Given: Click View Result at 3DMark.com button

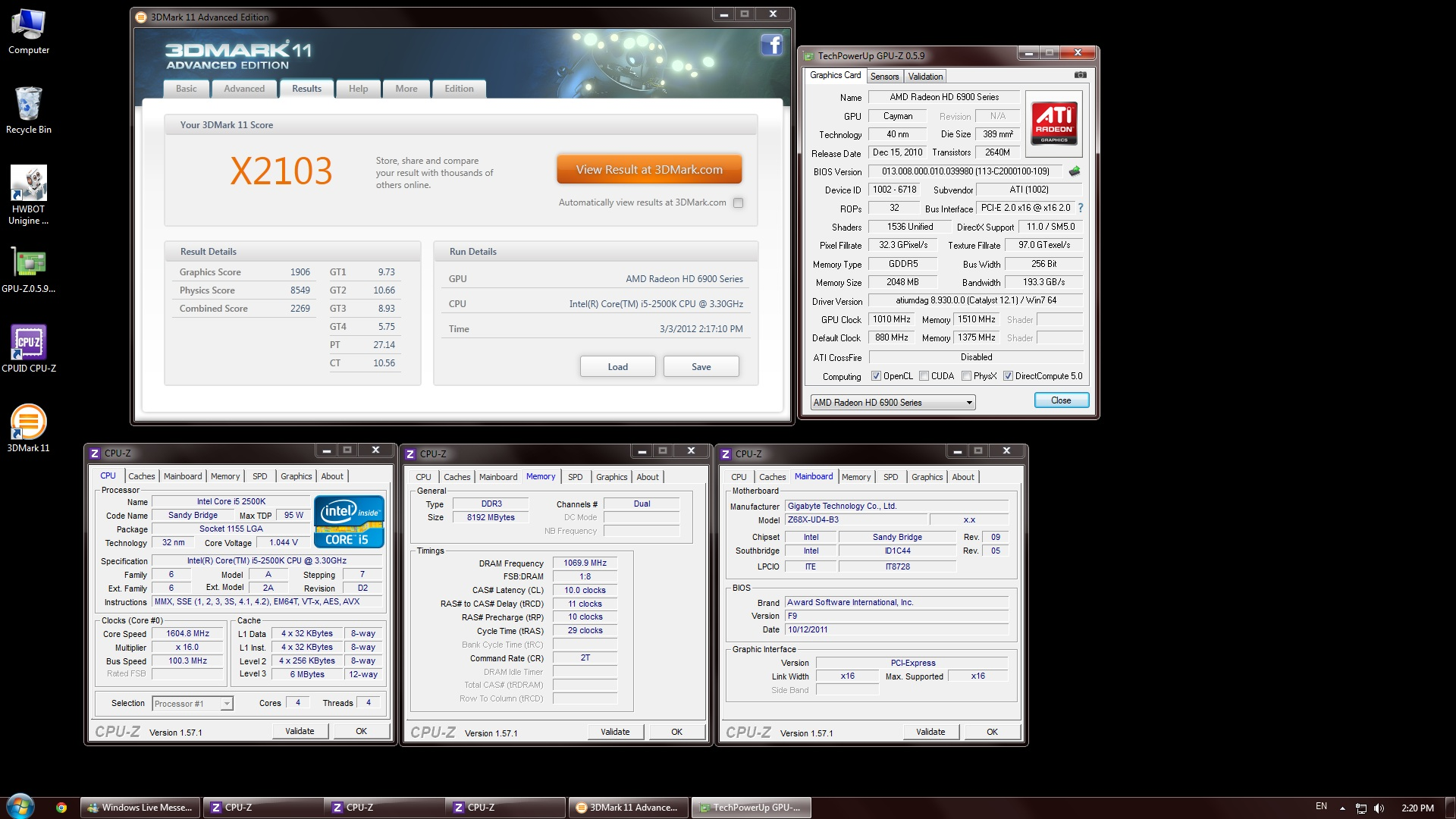Looking at the screenshot, I should tap(649, 170).
